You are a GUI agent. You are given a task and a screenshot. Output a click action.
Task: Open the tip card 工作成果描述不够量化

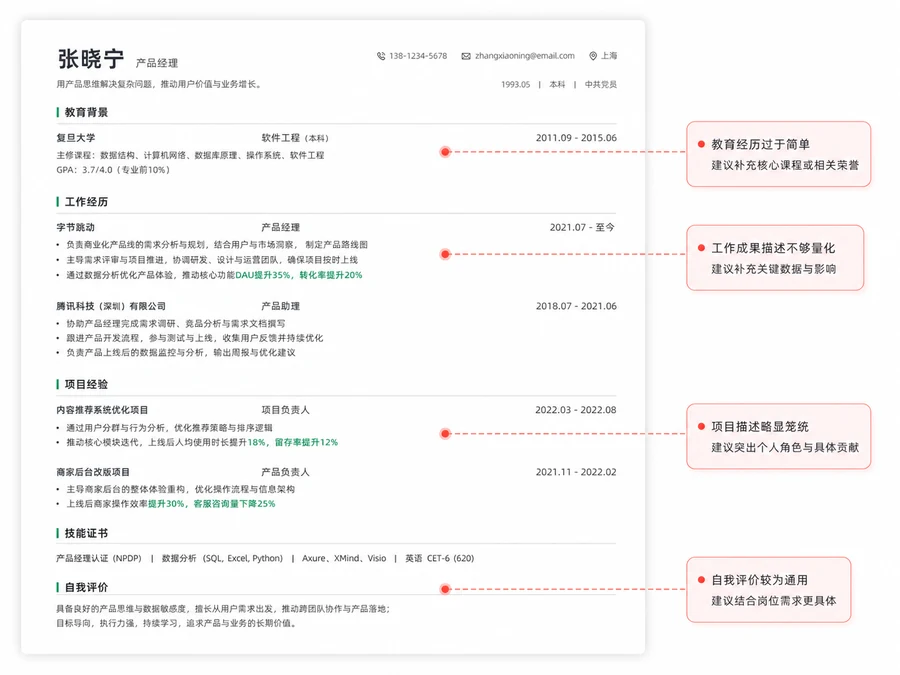[x=775, y=258]
